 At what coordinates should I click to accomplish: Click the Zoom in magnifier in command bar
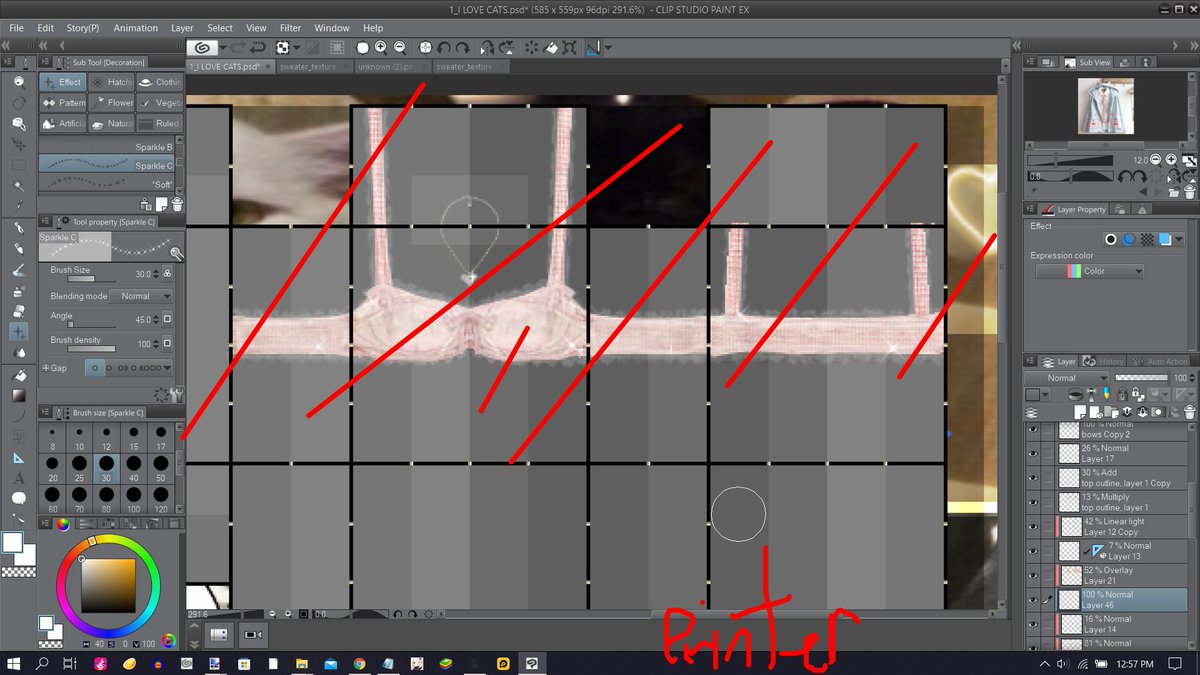pyautogui.click(x=381, y=47)
